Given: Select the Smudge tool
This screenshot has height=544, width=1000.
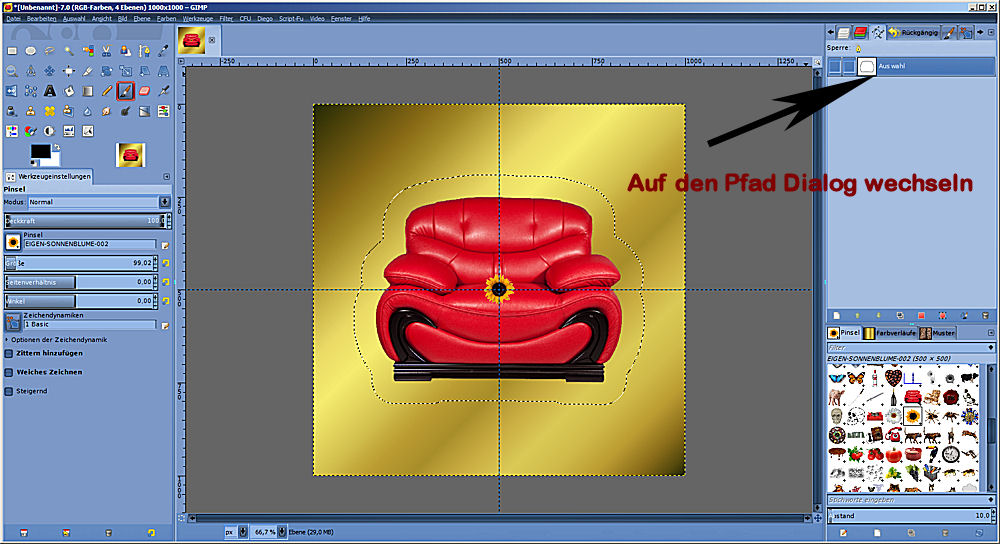Looking at the screenshot, I should (107, 111).
